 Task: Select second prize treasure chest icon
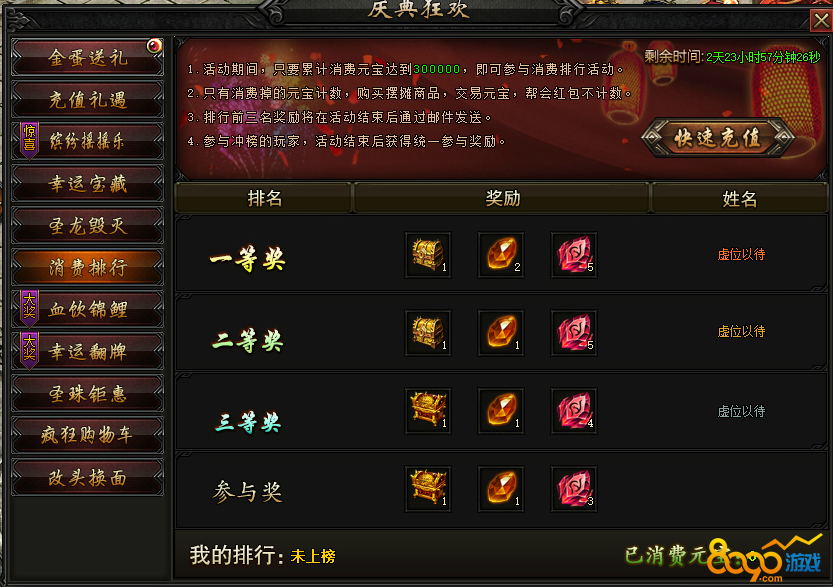428,333
